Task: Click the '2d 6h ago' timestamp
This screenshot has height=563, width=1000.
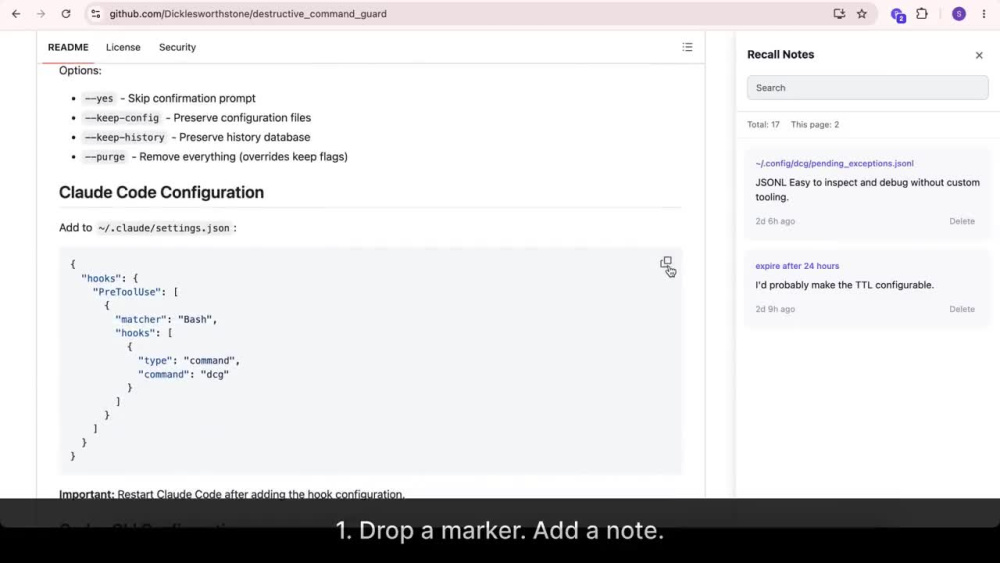Action: click(x=775, y=221)
